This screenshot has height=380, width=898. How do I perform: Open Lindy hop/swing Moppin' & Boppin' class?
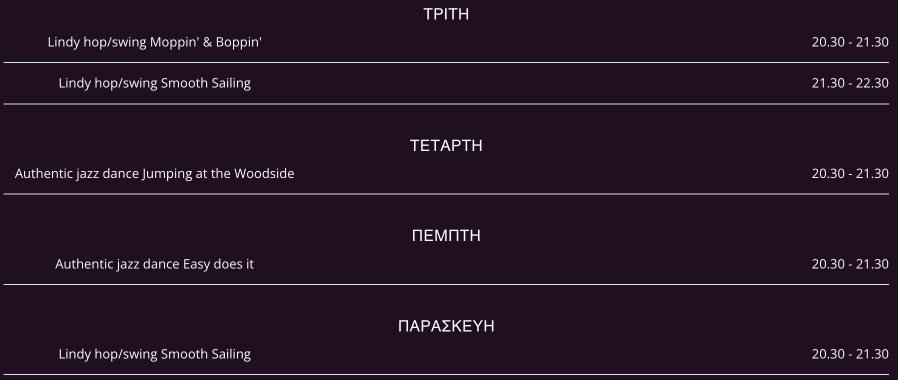click(155, 42)
